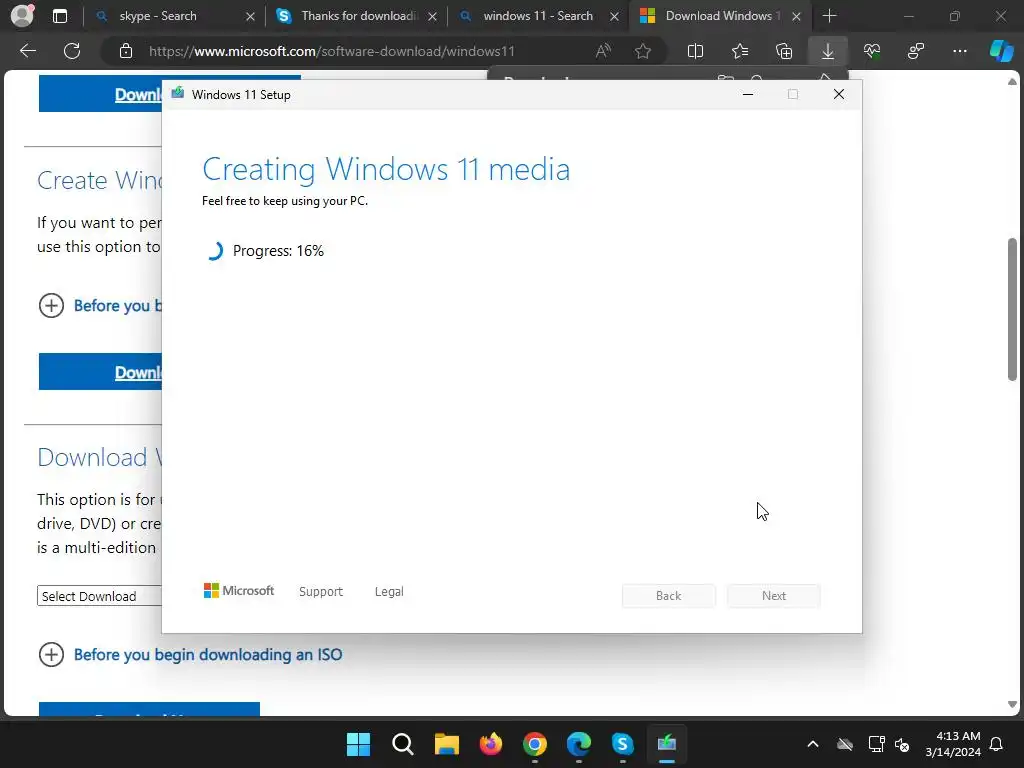The height and width of the screenshot is (768, 1024).
Task: Open the Downloads icon in Edge toolbar
Action: pyautogui.click(x=827, y=51)
